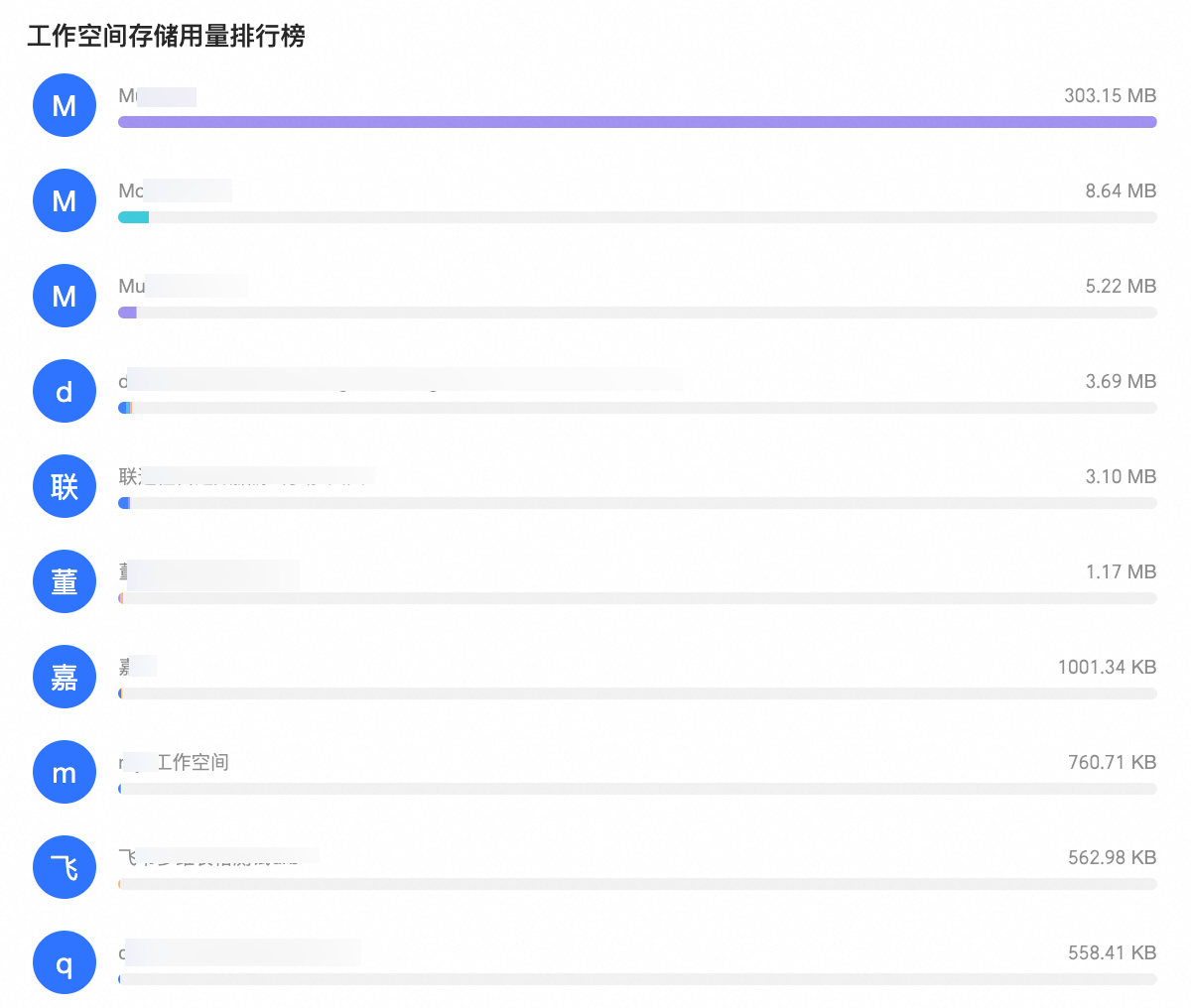This screenshot has width=1191, height=1008.
Task: Click the 1001.34 KB value
Action: point(1107,668)
